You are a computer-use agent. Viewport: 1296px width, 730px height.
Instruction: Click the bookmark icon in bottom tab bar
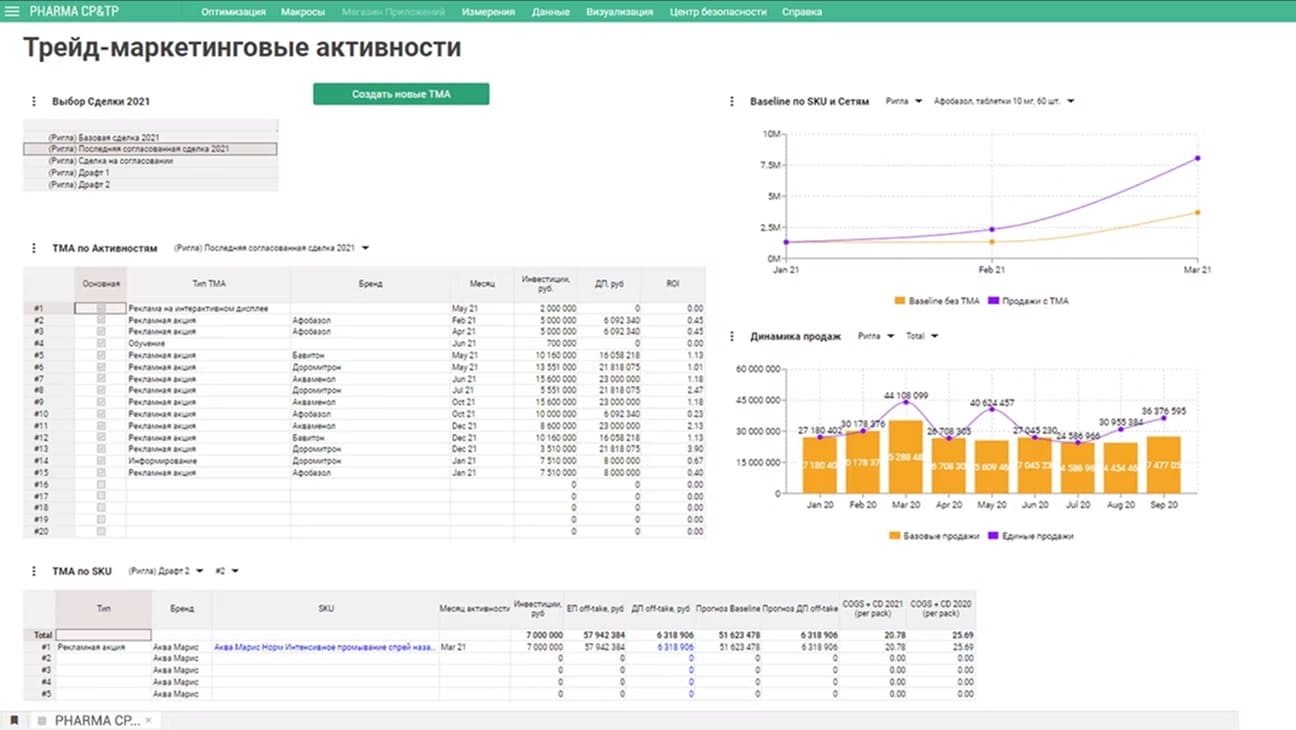14,720
